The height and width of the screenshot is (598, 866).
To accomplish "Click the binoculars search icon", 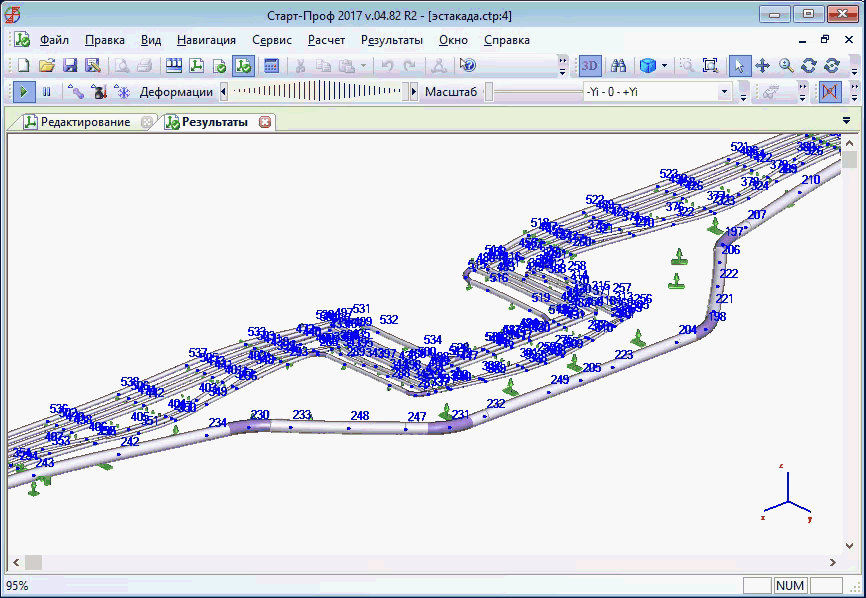I will (619, 65).
